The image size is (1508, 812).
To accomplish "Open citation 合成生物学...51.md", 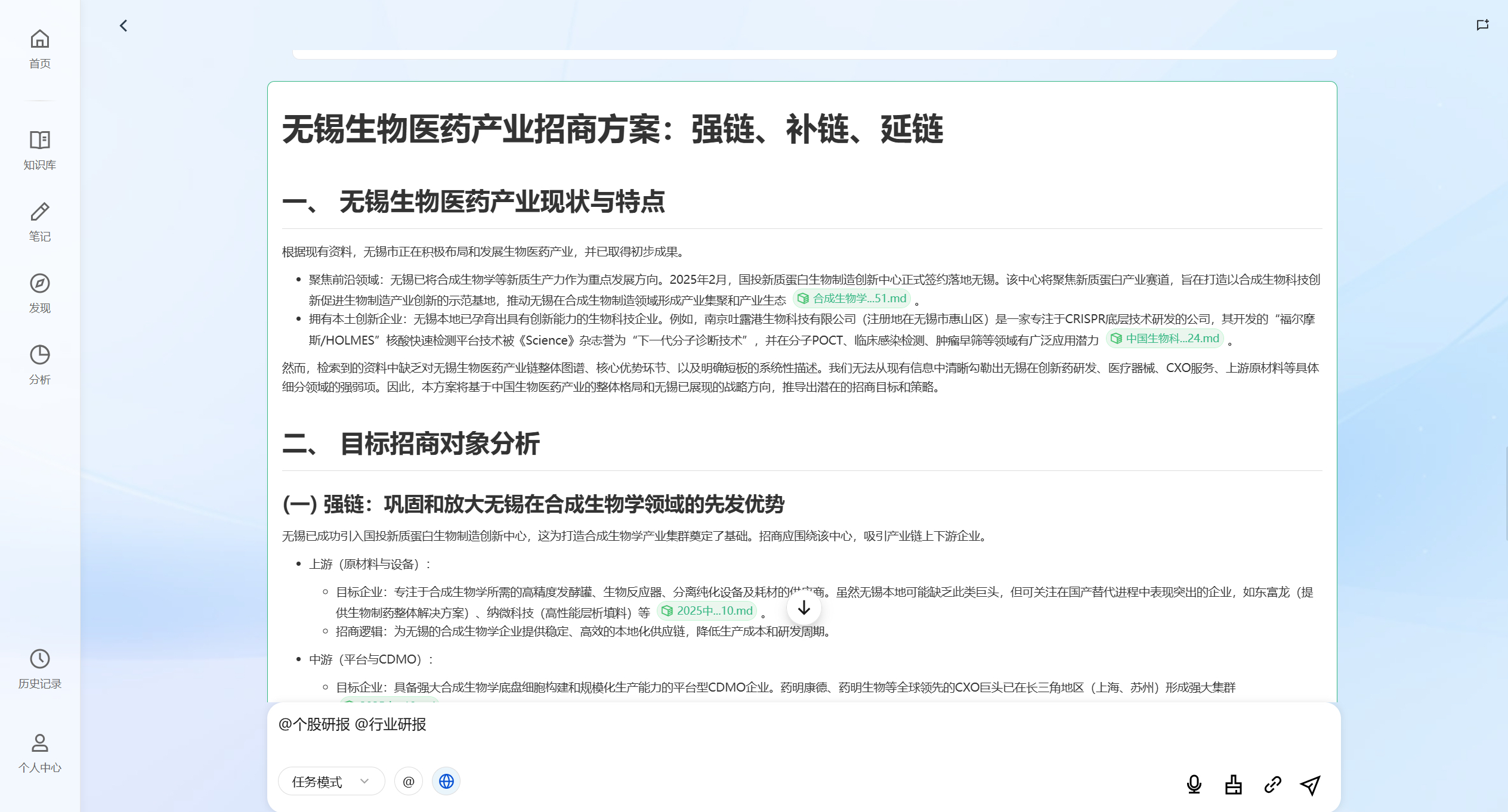I will pos(852,299).
